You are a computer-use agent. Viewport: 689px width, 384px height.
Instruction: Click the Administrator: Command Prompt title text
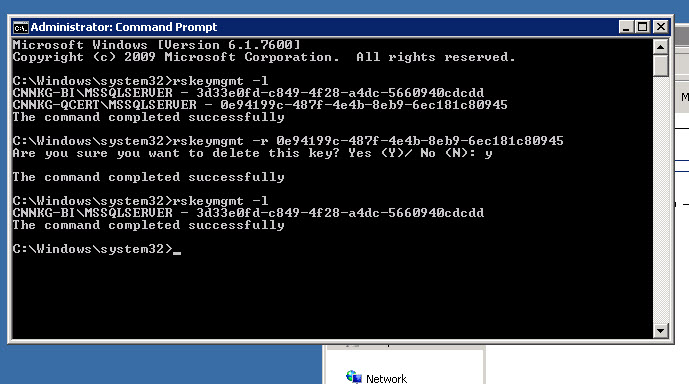(123, 27)
